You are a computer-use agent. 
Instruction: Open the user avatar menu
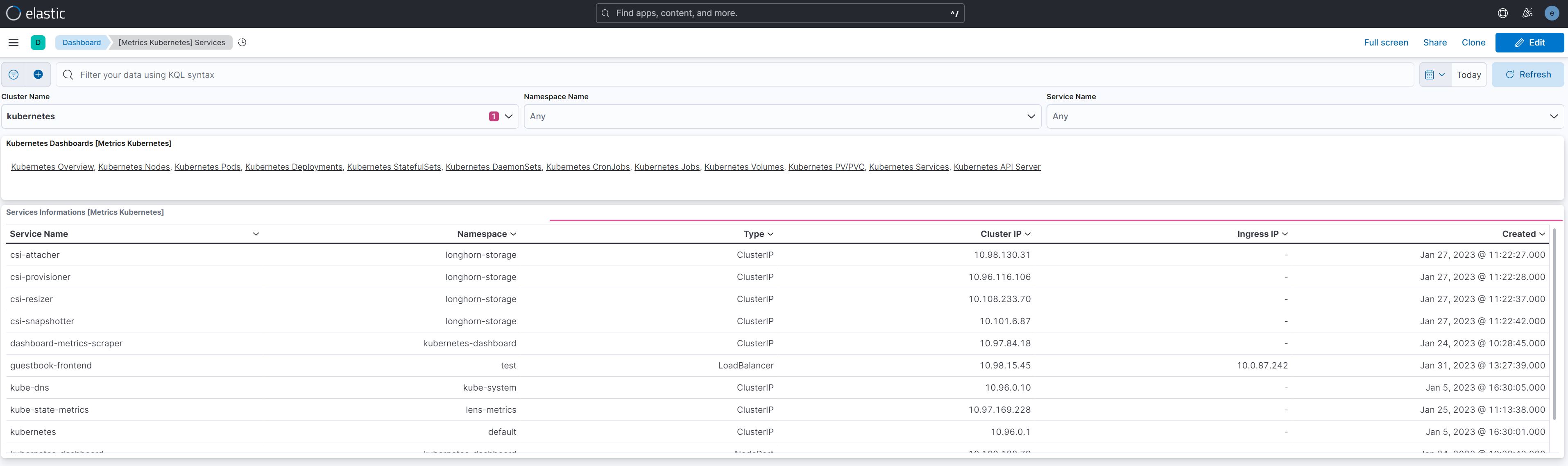pos(1552,14)
